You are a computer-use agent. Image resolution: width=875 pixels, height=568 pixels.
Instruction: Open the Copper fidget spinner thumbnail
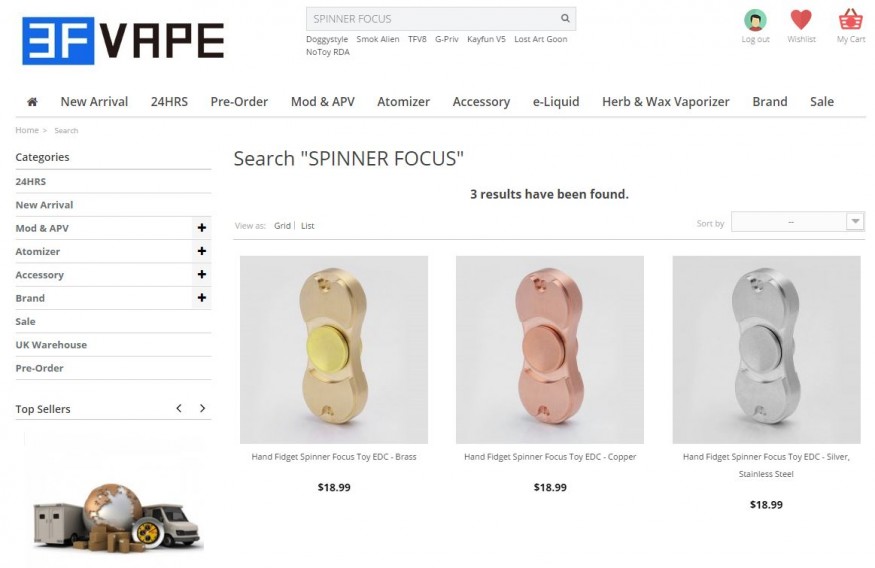pyautogui.click(x=550, y=350)
